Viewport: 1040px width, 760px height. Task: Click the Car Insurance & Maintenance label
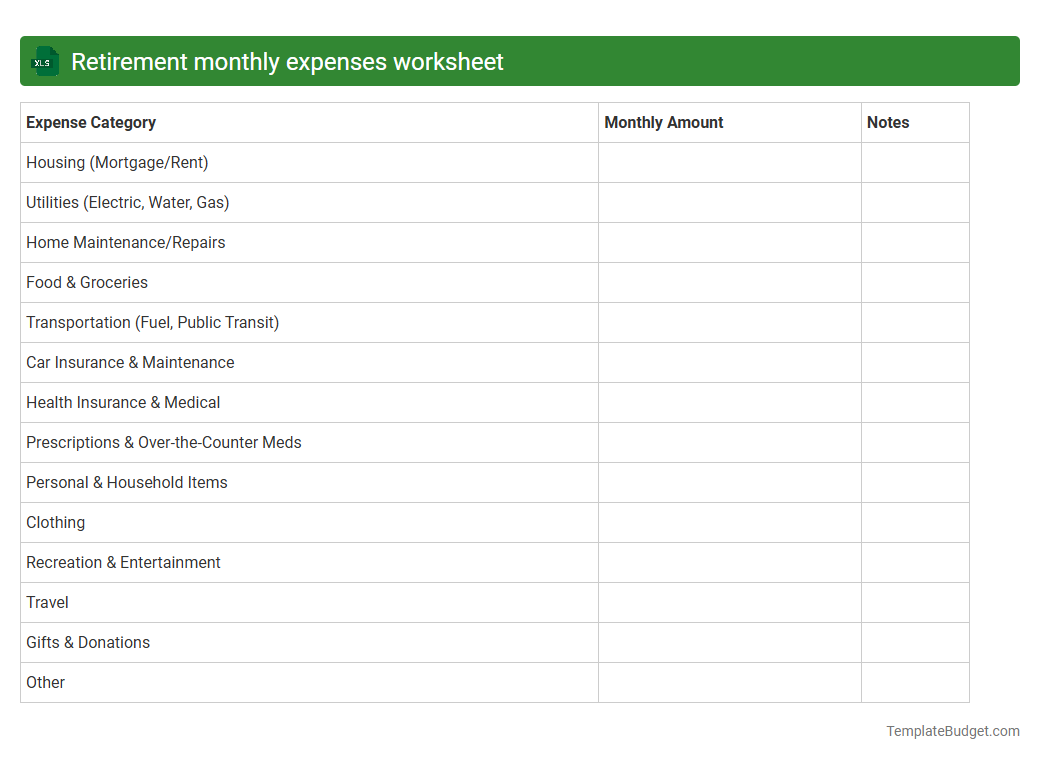(x=130, y=362)
